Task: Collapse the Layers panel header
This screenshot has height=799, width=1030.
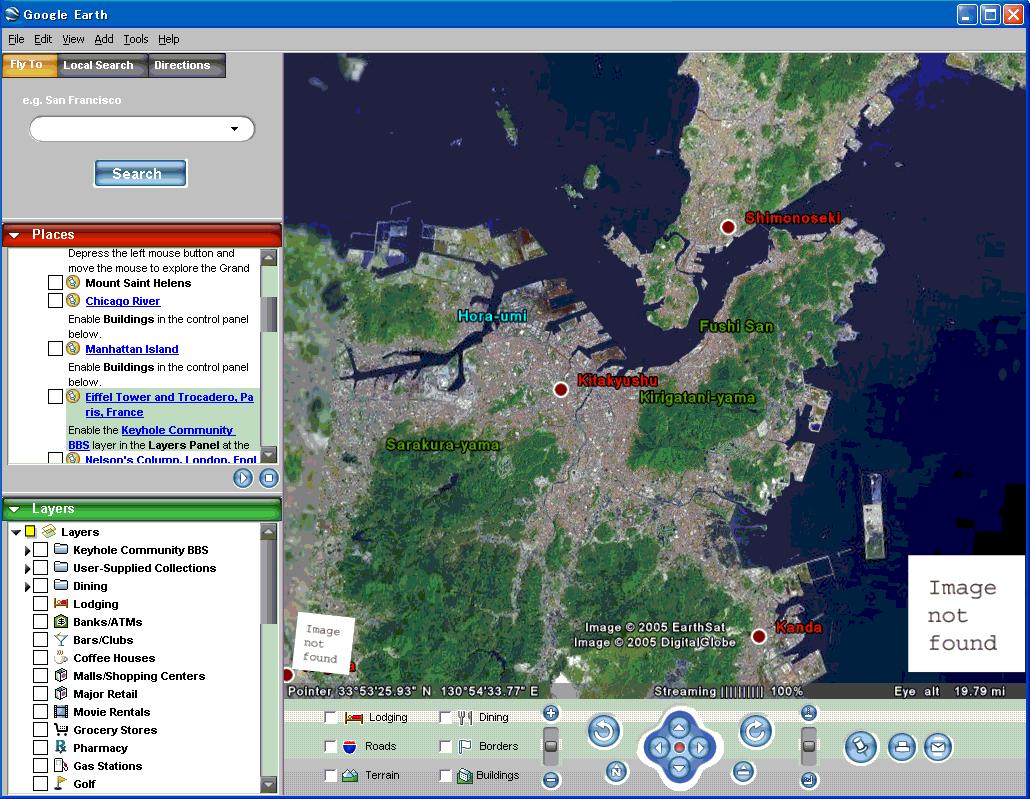Action: [14, 509]
